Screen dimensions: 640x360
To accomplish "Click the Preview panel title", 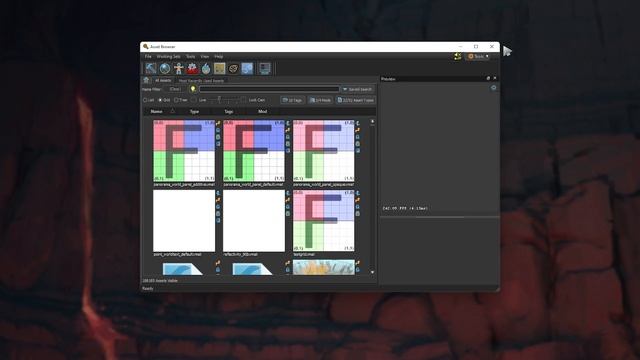I will (388, 79).
